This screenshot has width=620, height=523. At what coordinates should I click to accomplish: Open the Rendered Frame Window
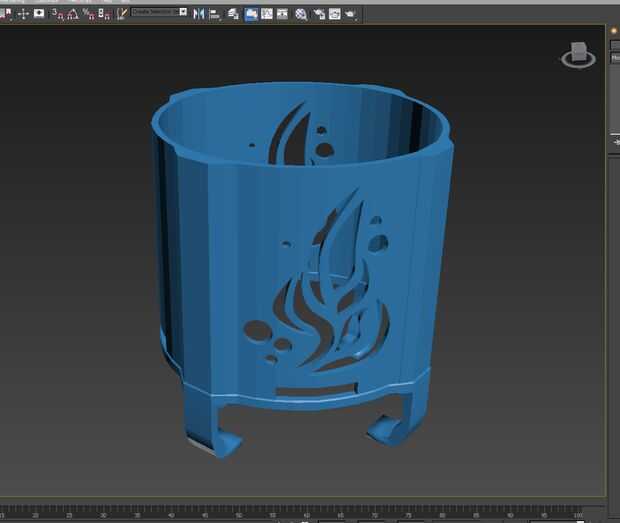[335, 13]
